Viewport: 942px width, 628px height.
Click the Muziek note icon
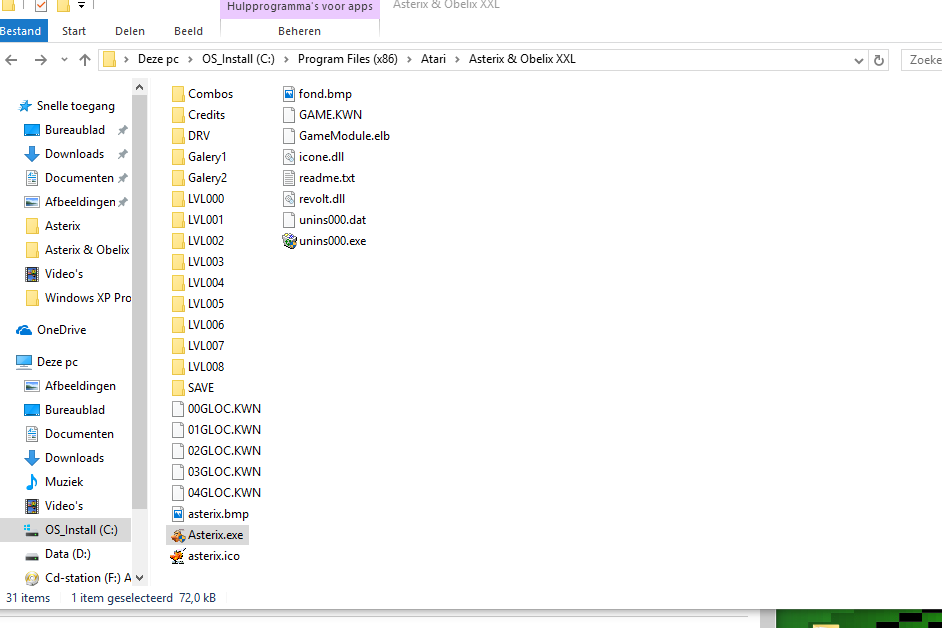(32, 482)
